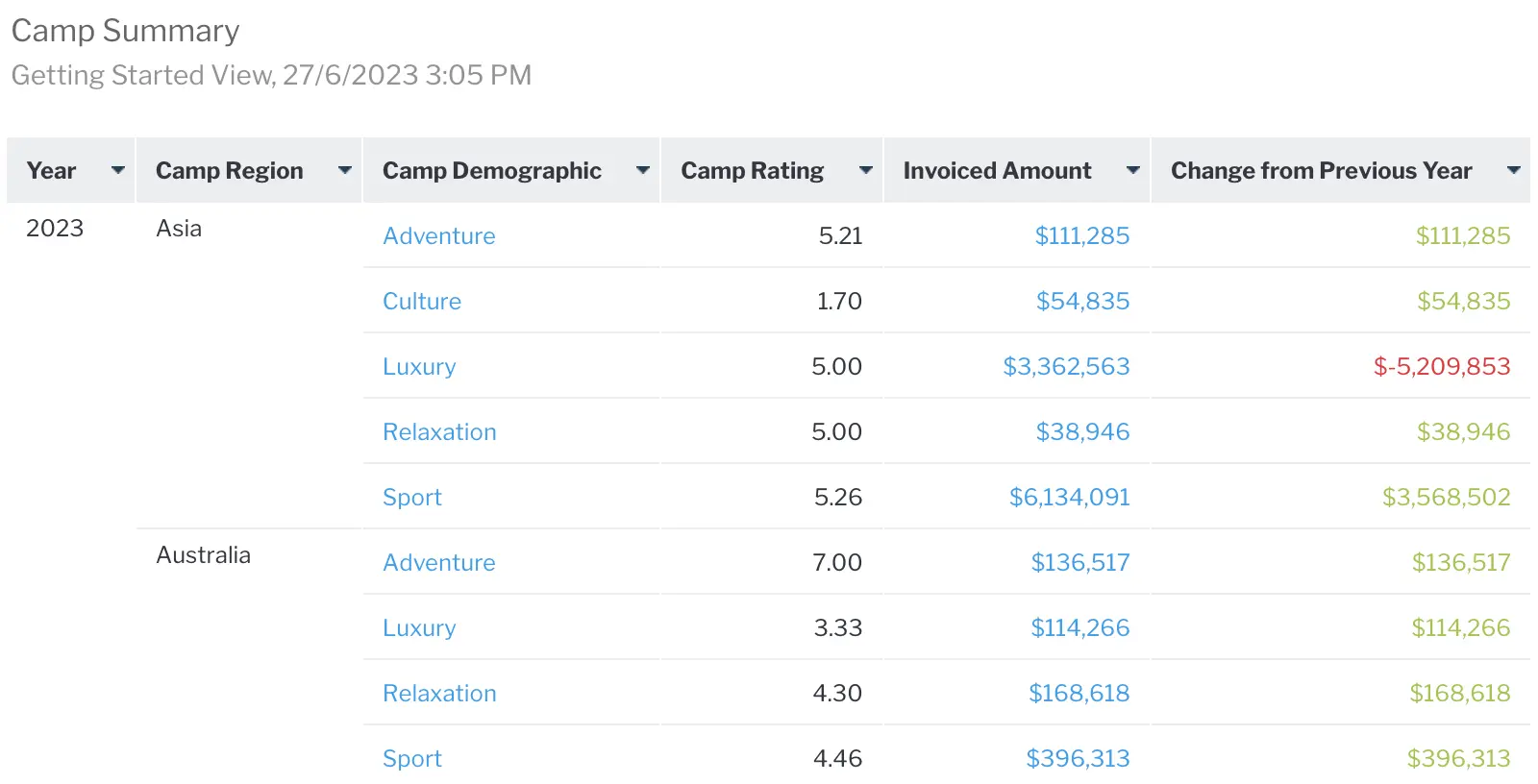Open the Asia Adventure demographic link
The width and height of the screenshot is (1538, 784).
pos(438,235)
